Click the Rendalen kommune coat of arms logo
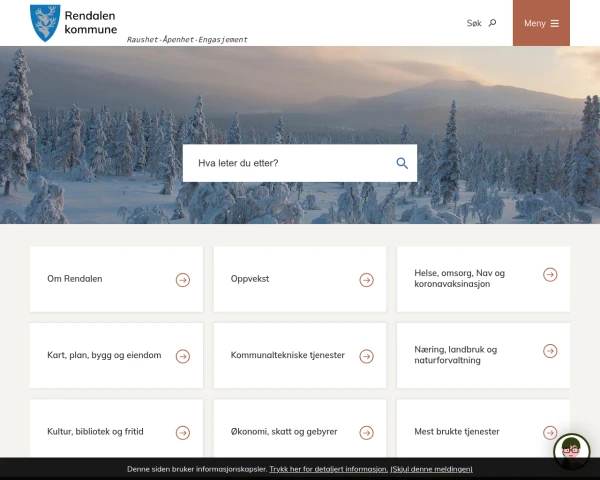 (x=45, y=23)
